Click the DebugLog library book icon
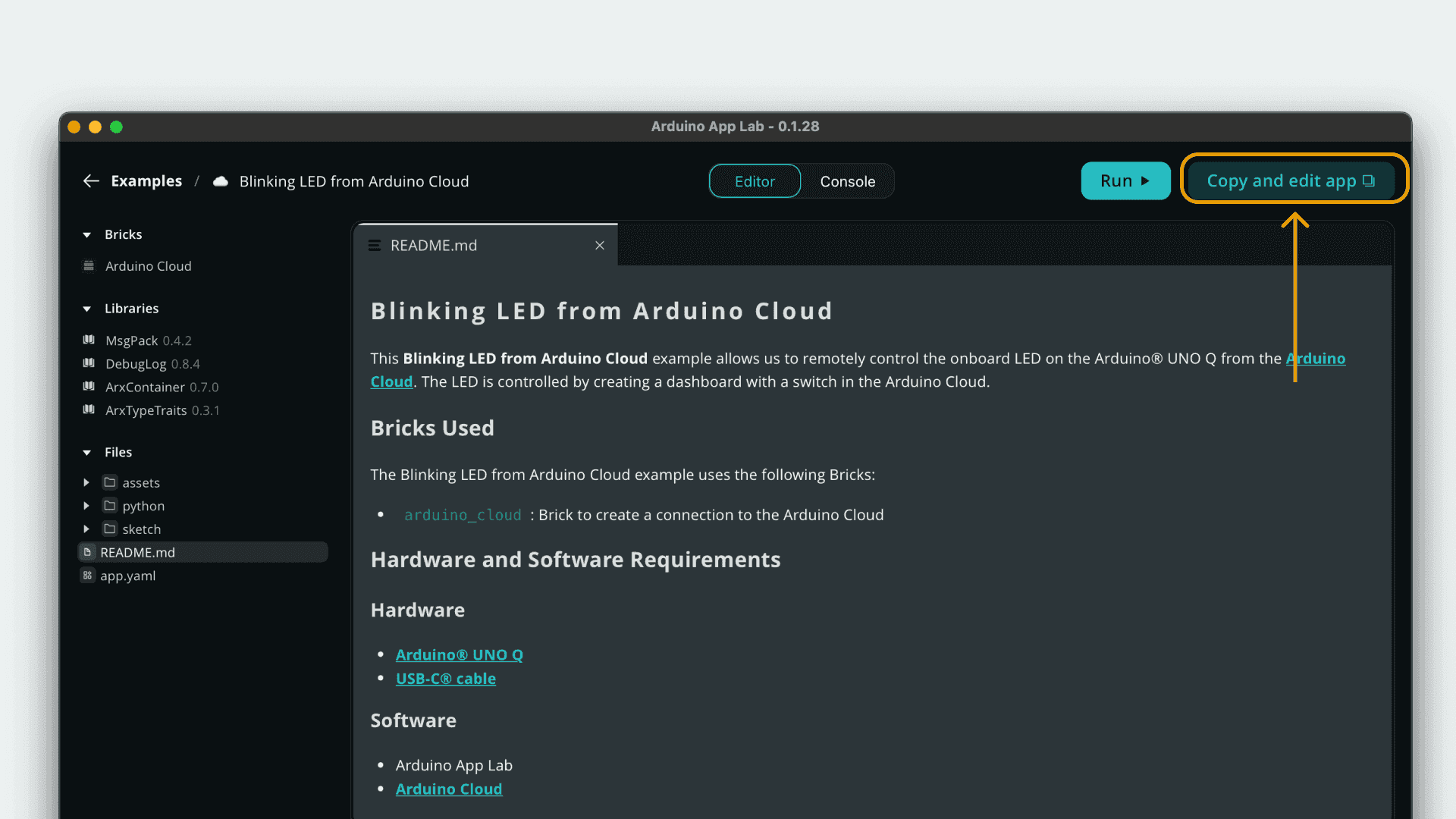The width and height of the screenshot is (1456, 819). pos(89,363)
